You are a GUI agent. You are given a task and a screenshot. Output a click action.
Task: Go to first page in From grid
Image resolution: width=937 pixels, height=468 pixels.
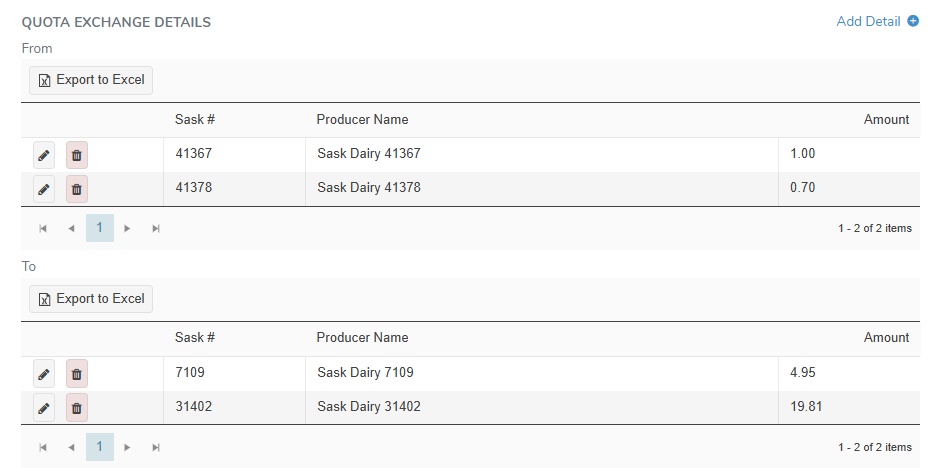pyautogui.click(x=43, y=228)
